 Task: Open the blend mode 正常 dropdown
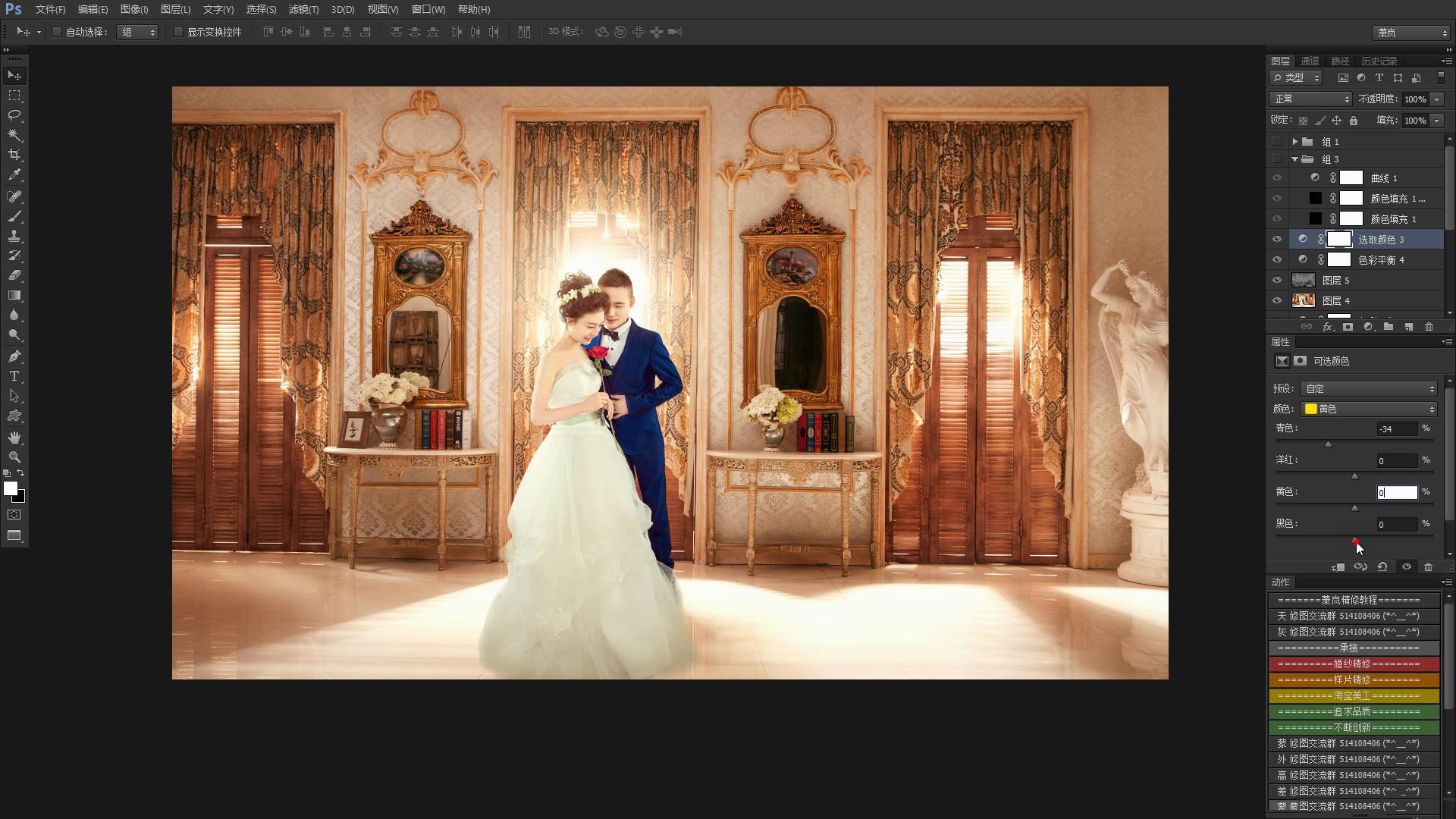coord(1310,99)
